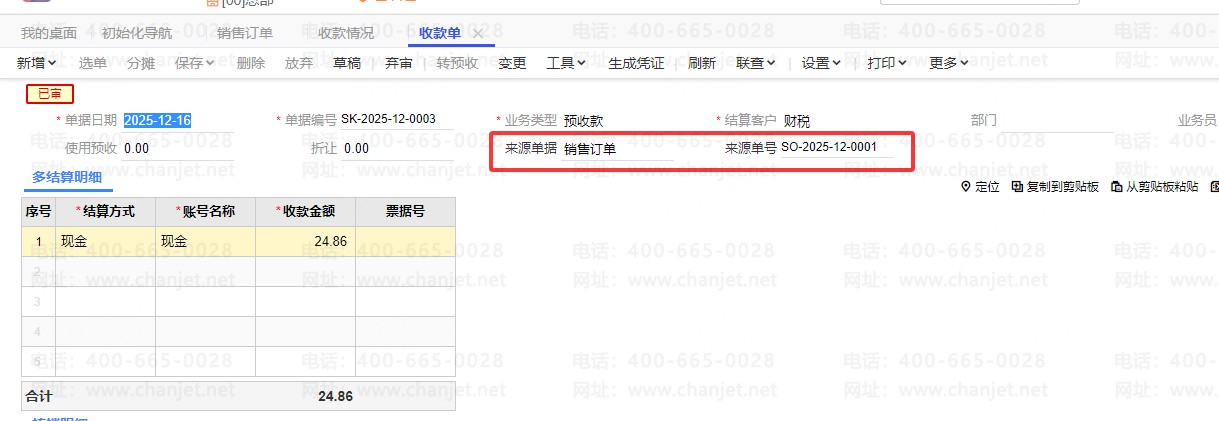
Task: Click the 部门 input field
Action: 1057,120
